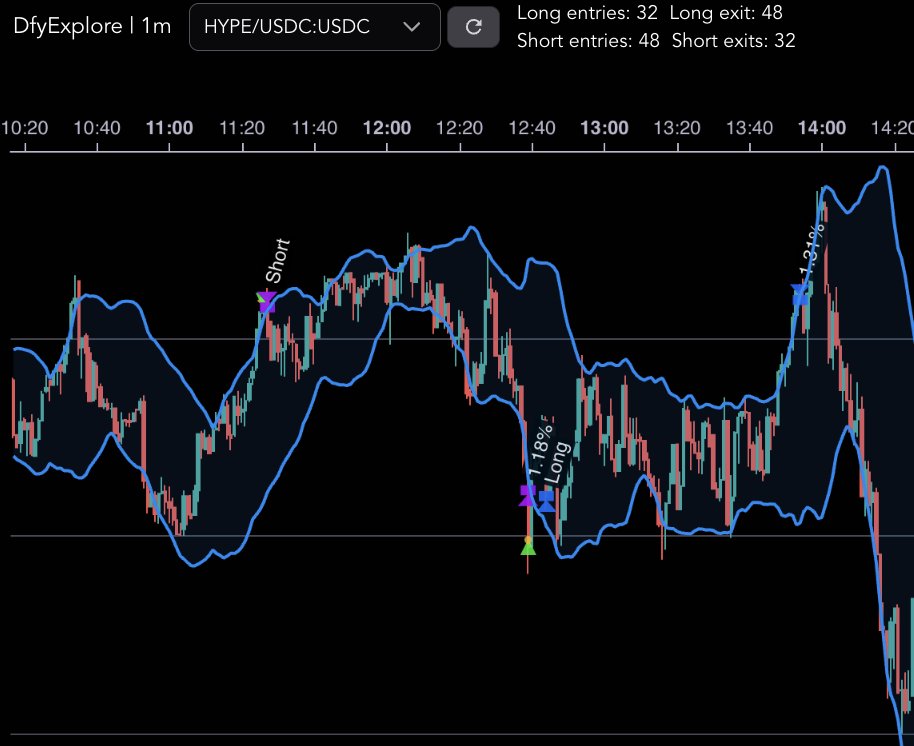Image resolution: width=914 pixels, height=746 pixels.
Task: Click the Short entries: 48 stat
Action: [x=588, y=41]
